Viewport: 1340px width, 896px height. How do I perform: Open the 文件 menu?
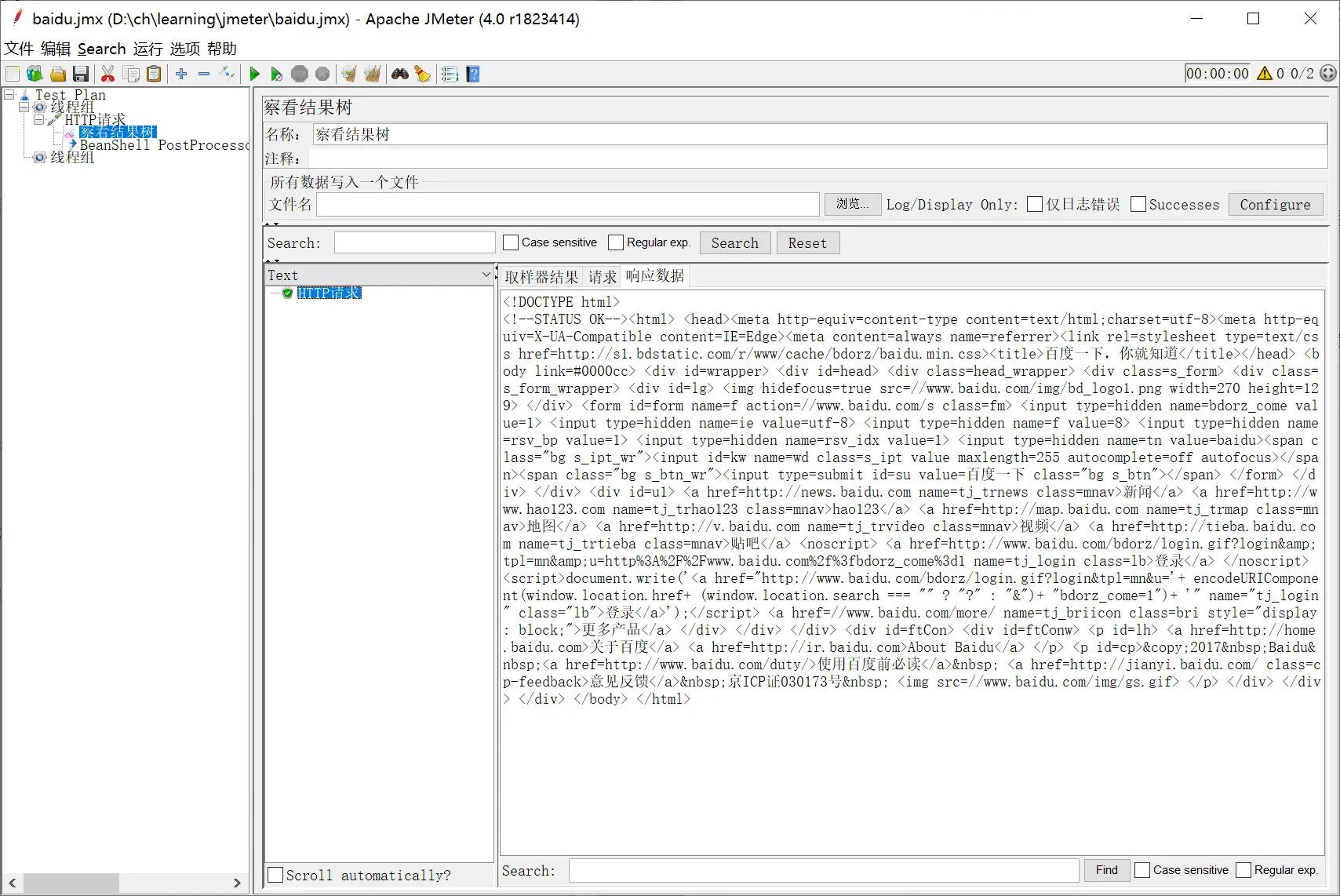[19, 49]
